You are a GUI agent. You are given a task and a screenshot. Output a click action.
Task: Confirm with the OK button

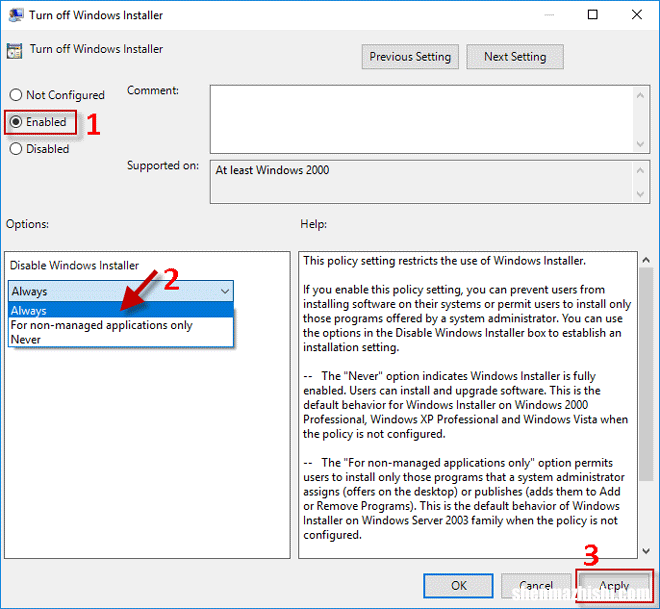tap(458, 586)
